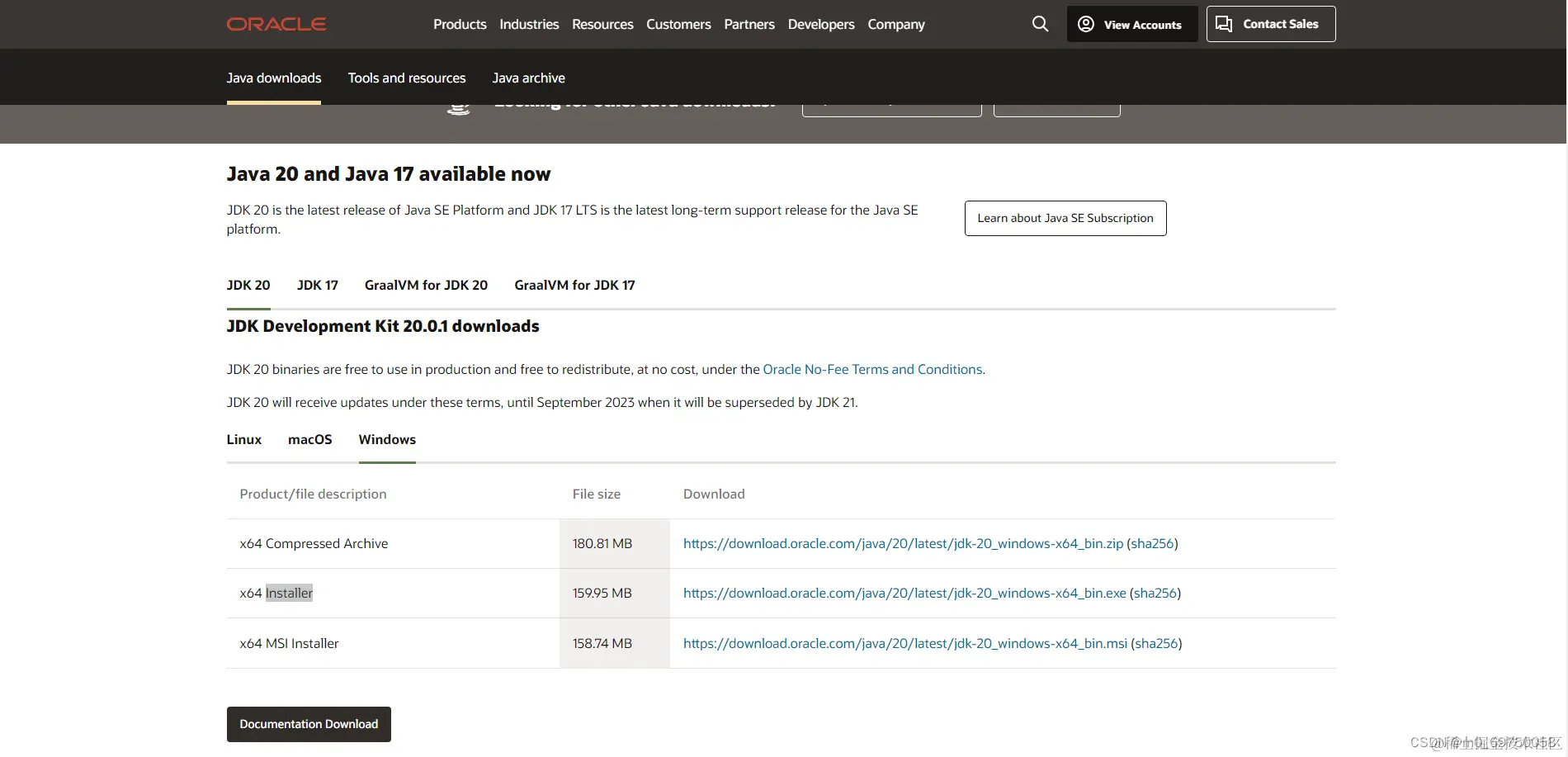Image resolution: width=1568 pixels, height=757 pixels.
Task: Open the Partners menu
Action: [749, 24]
